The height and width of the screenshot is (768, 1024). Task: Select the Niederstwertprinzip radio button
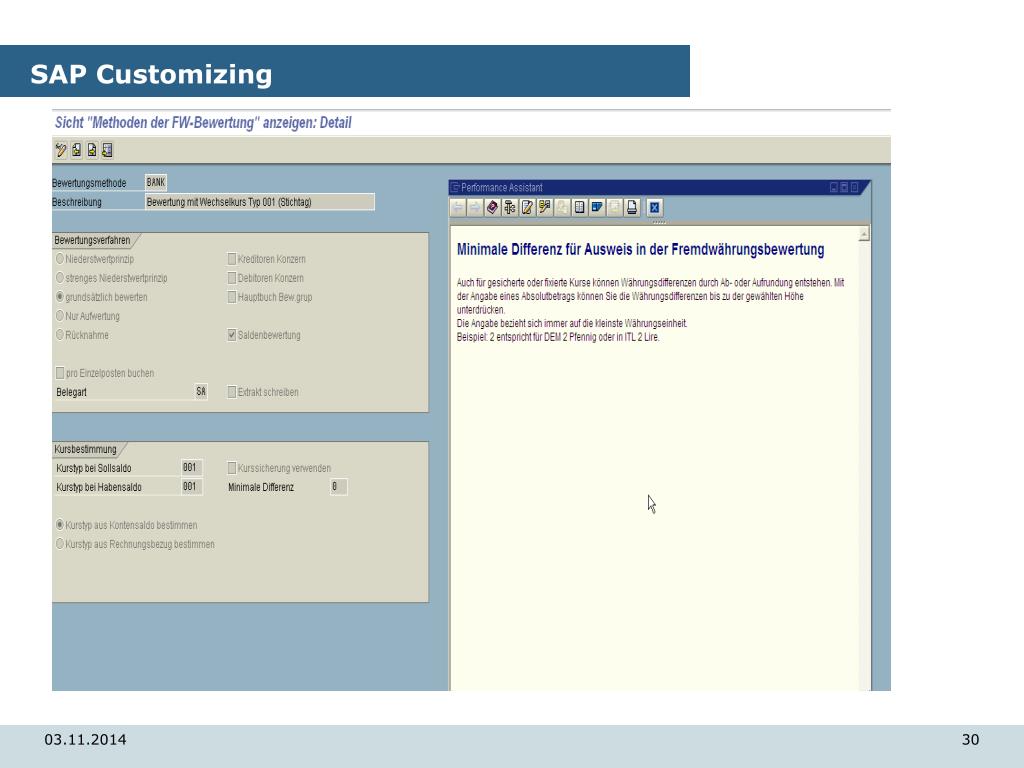[x=60, y=259]
